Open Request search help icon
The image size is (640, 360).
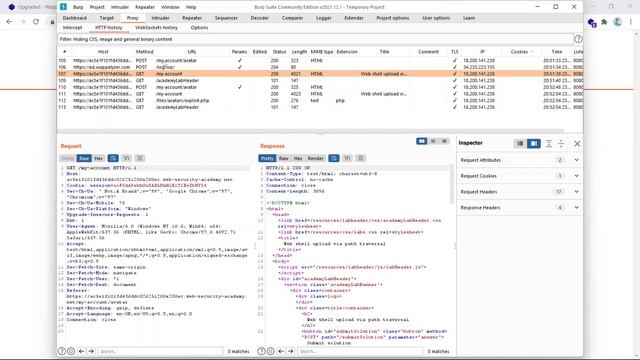pos(62,351)
